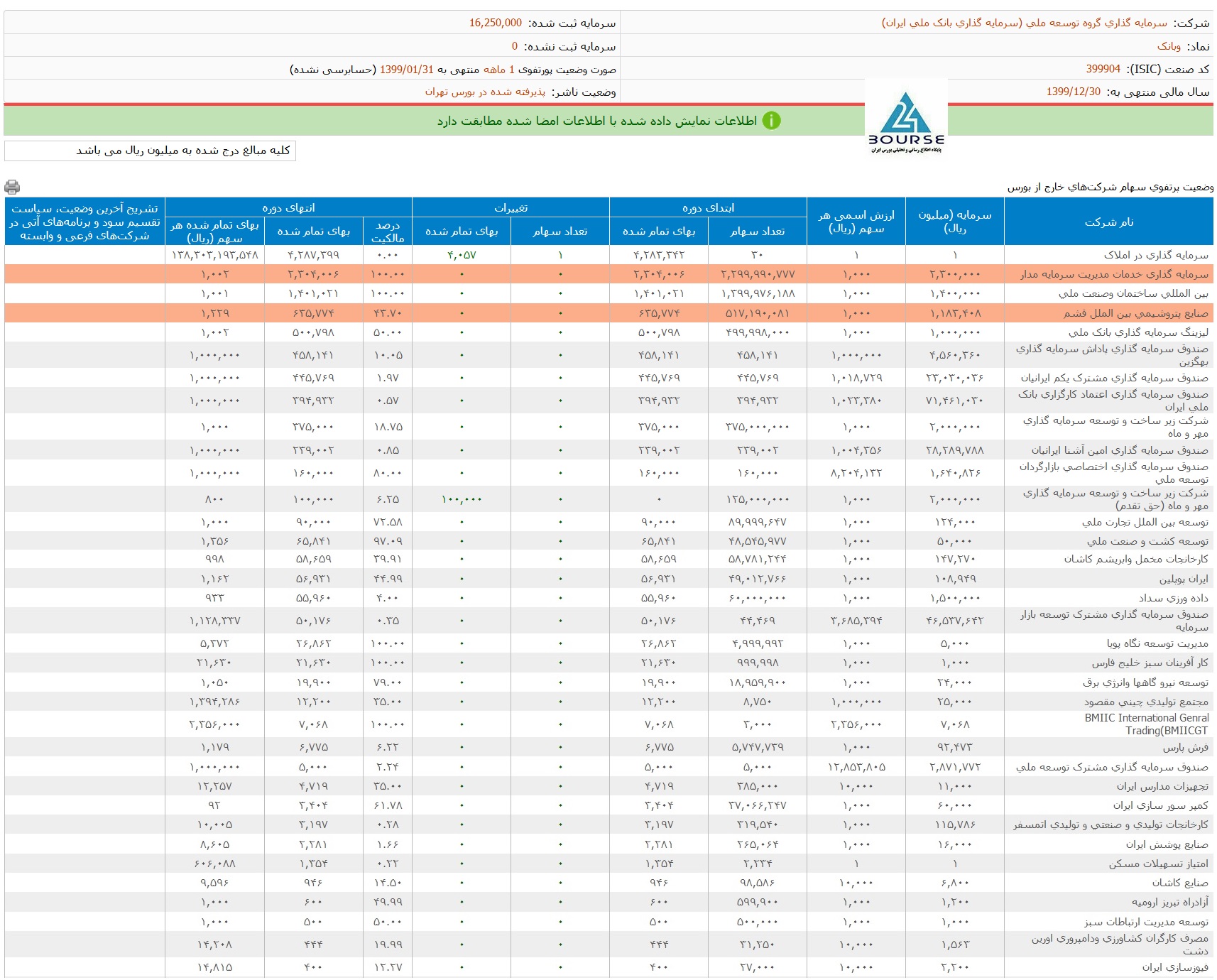Click the green info icon in banner
Viewport: 1217px width, 980px height.
point(771,121)
